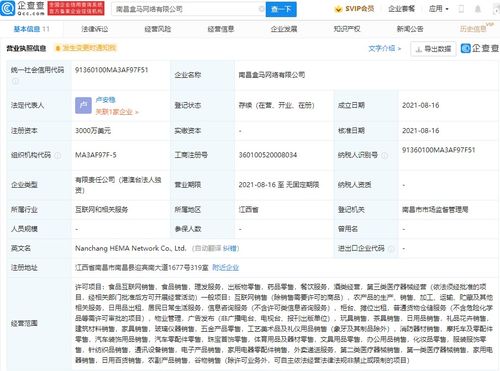Click the credit code 91360100MA3AF97F51 value

coord(111,70)
